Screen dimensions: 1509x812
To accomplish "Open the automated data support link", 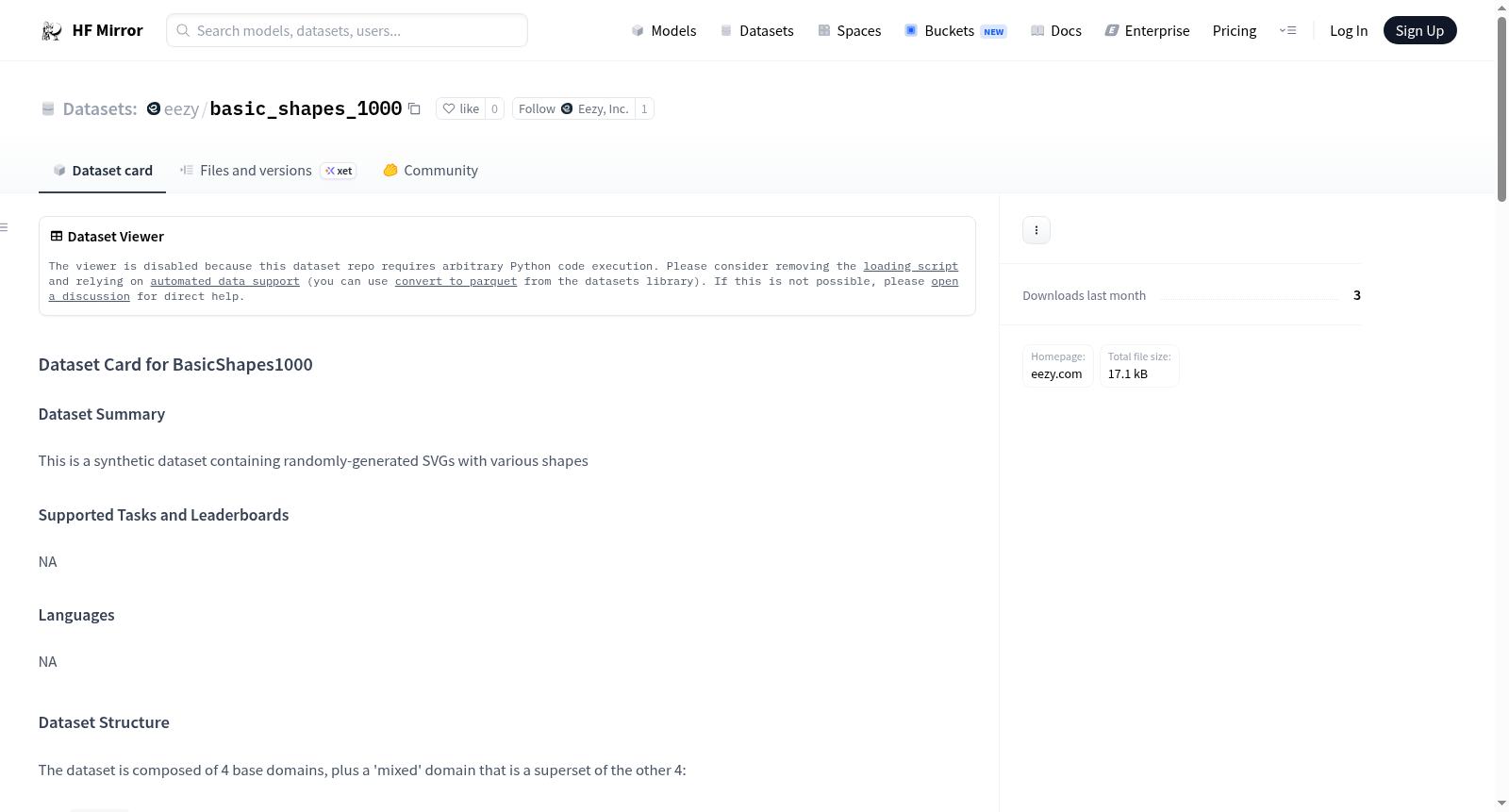I will [224, 282].
